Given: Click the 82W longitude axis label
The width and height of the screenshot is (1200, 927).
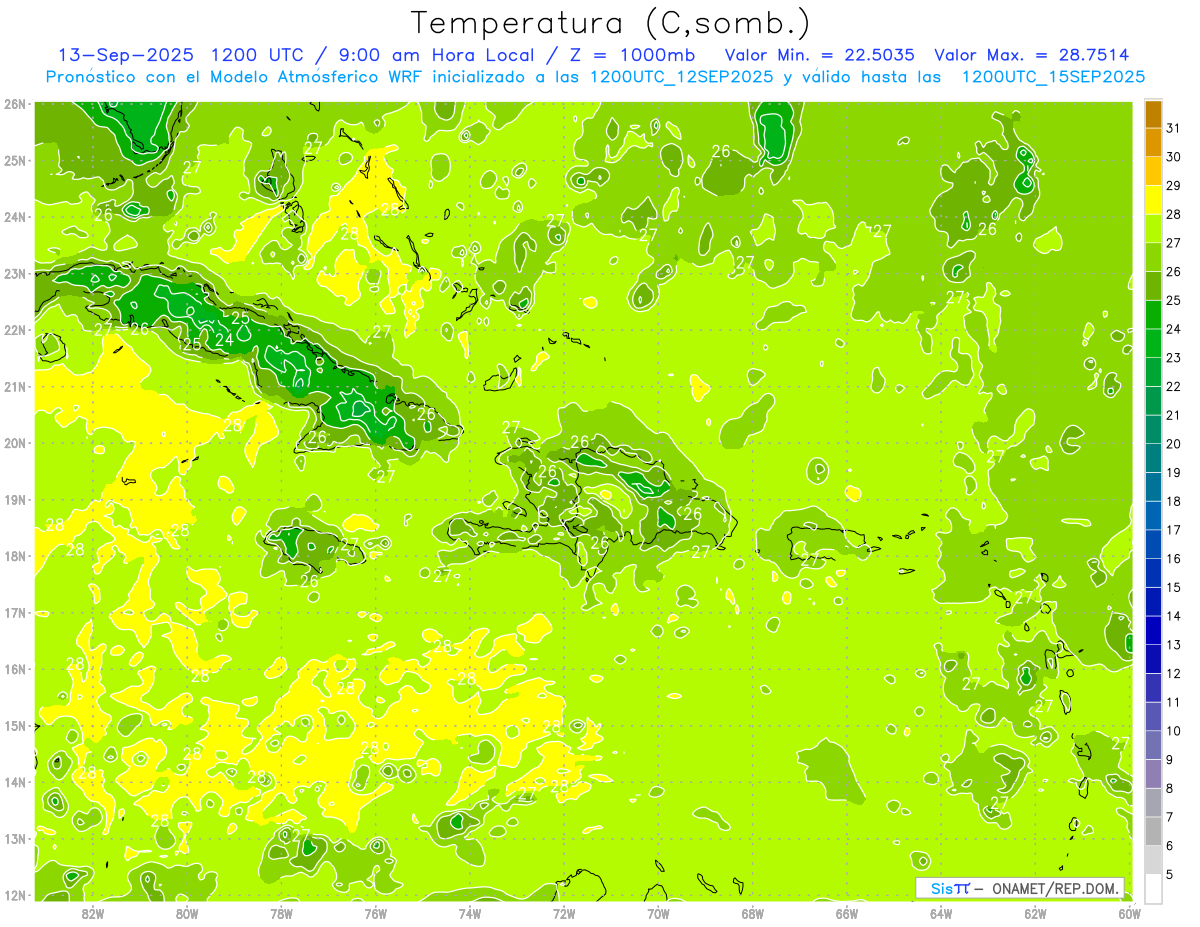Looking at the screenshot, I should point(92,912).
